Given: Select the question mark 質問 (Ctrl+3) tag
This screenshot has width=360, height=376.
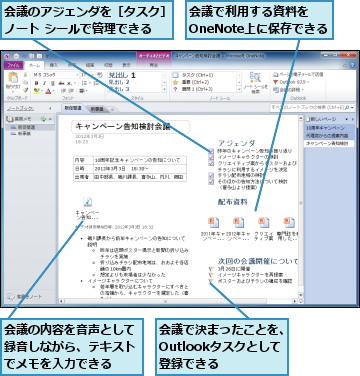Looking at the screenshot, I should pos(175,89).
